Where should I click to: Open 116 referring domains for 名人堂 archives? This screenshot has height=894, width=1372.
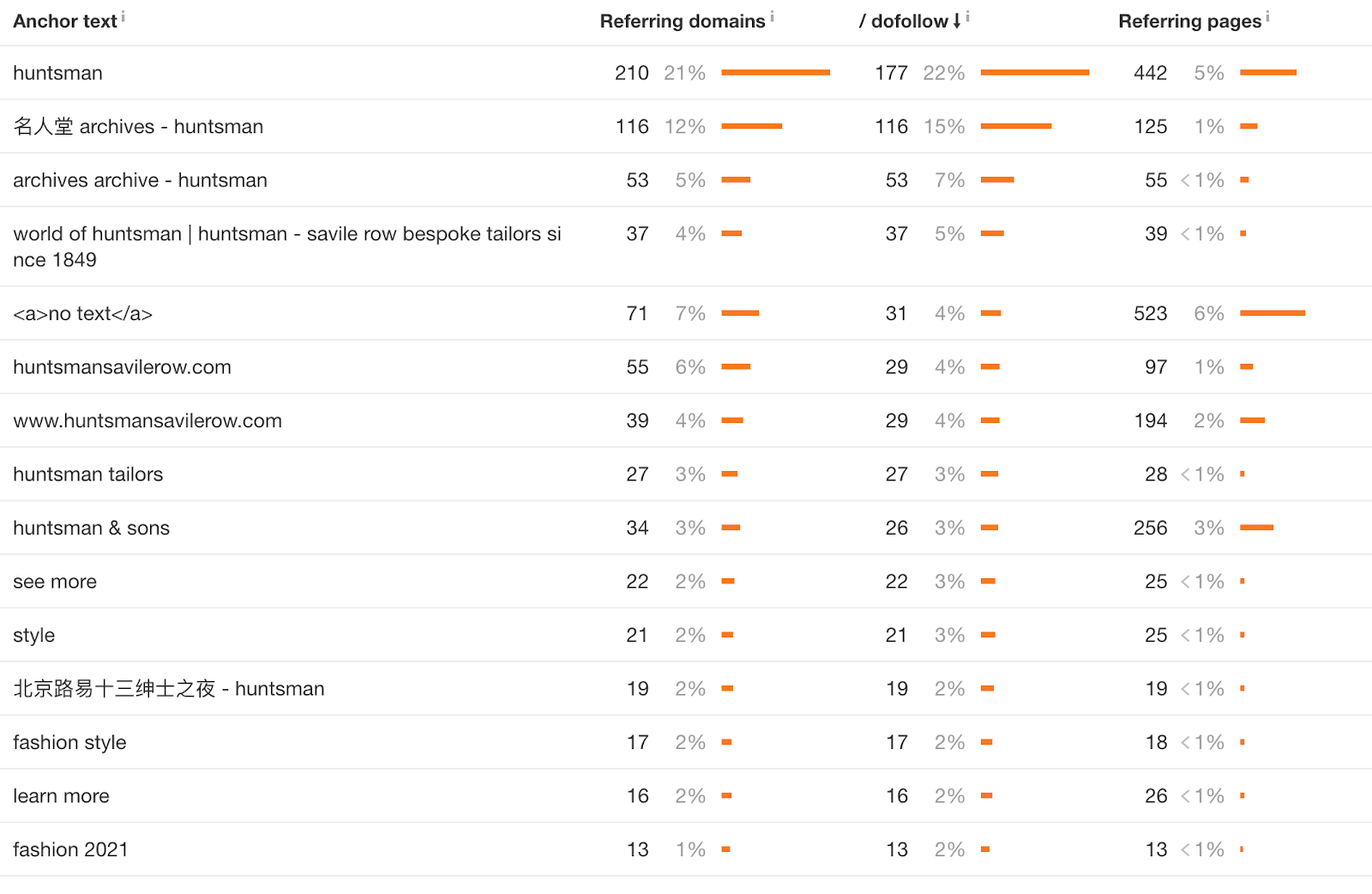[632, 127]
